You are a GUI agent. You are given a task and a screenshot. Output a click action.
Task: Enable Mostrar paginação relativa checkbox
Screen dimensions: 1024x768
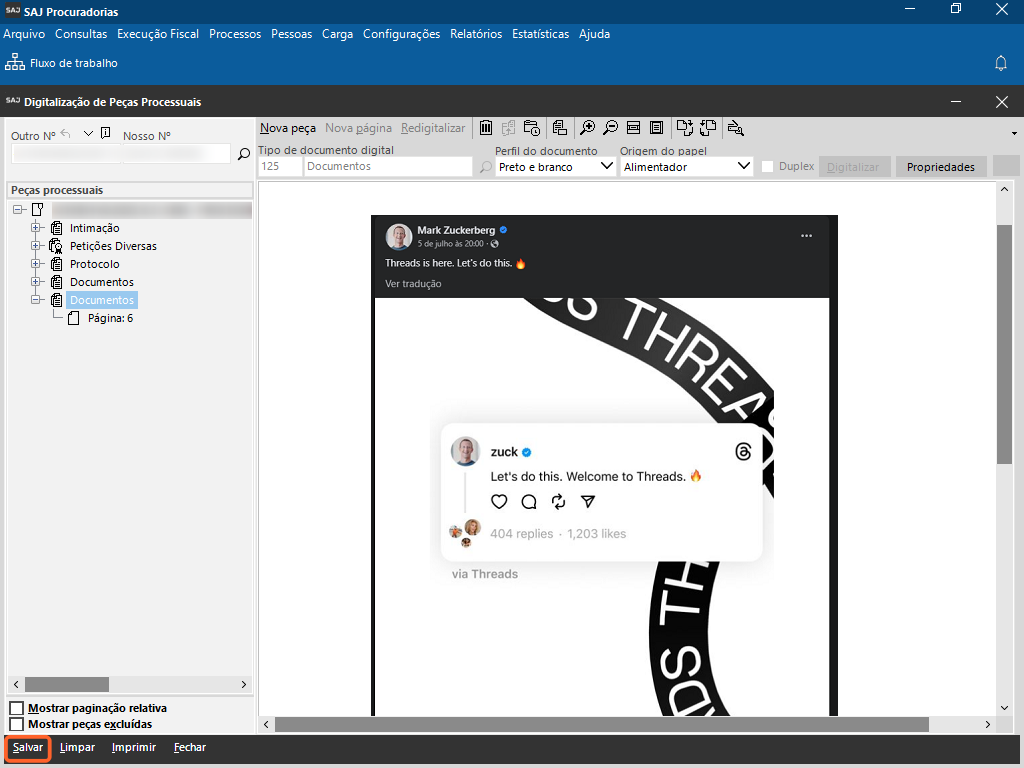coord(17,708)
